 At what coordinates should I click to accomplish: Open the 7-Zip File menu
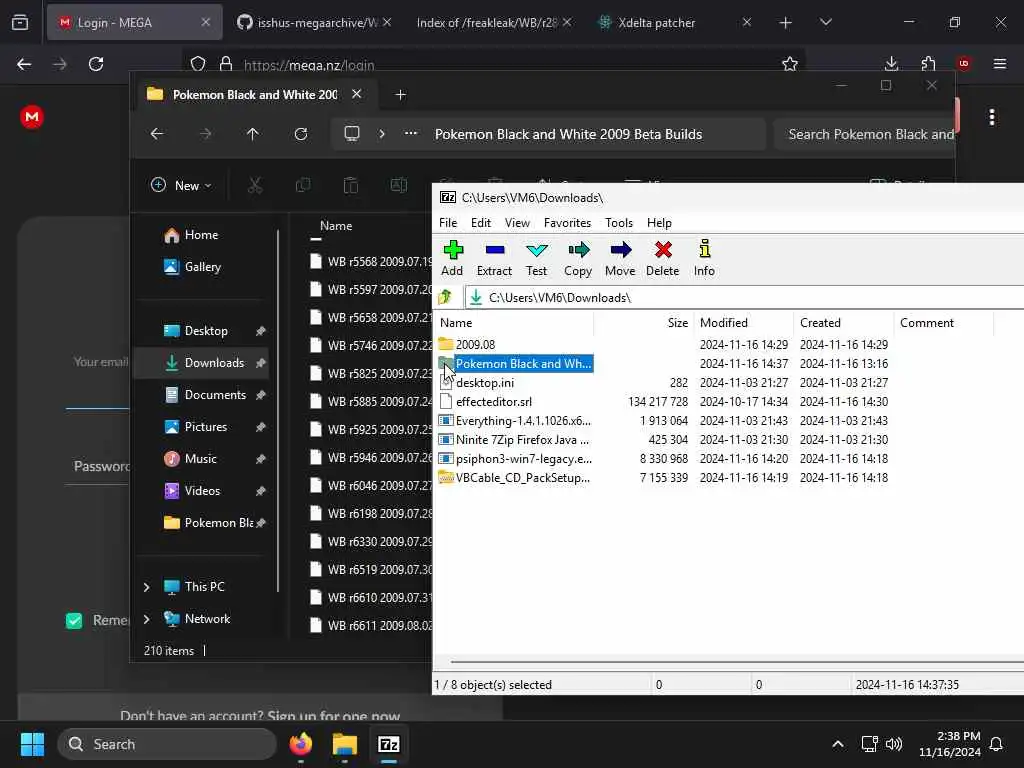coord(448,223)
